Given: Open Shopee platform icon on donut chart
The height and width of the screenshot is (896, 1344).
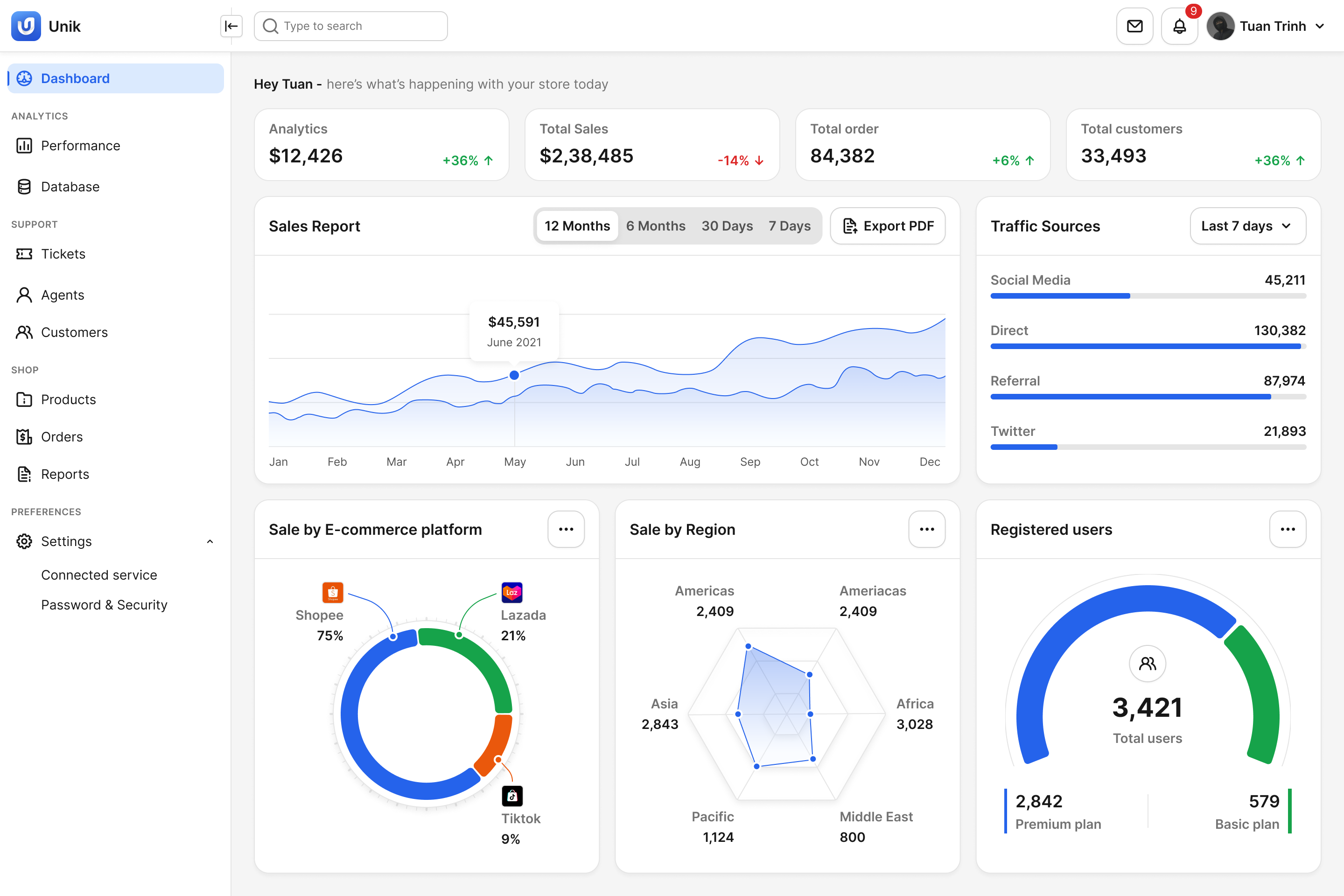Looking at the screenshot, I should pos(333,593).
